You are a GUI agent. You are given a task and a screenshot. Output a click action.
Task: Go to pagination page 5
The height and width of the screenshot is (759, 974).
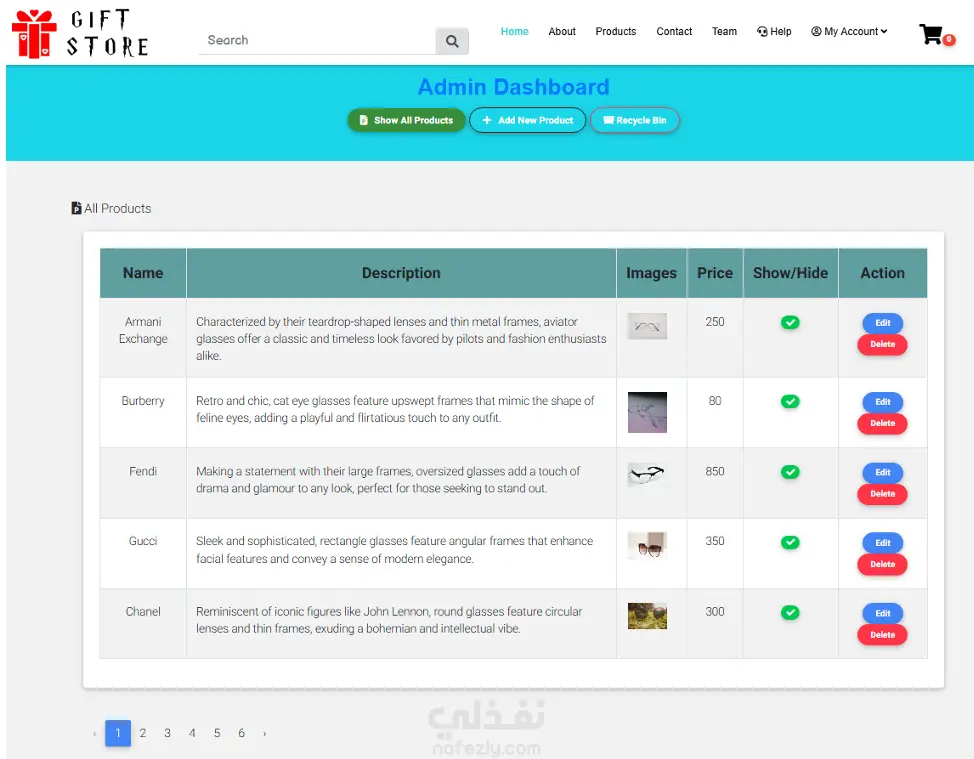point(217,733)
